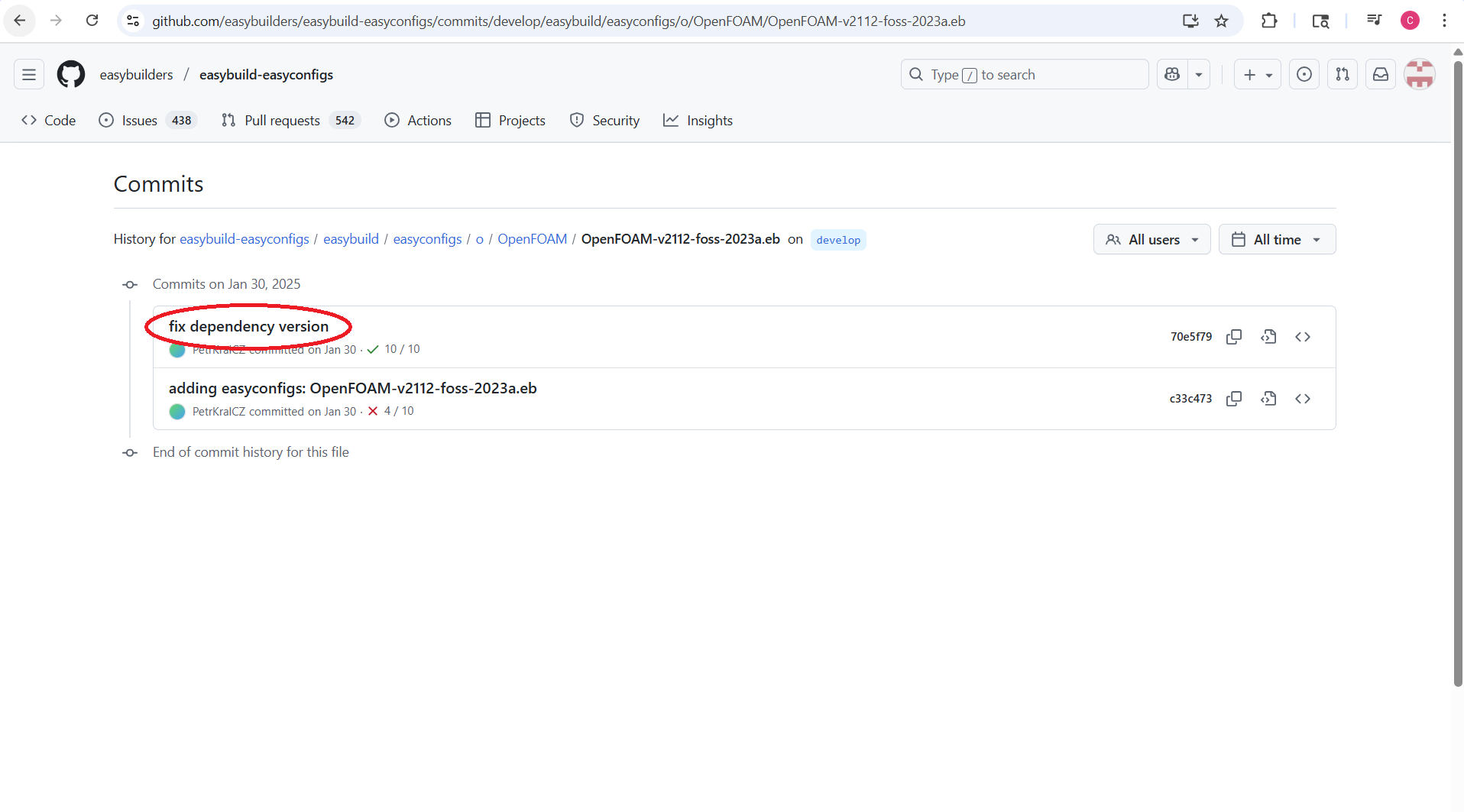This screenshot has width=1464, height=812.
Task: Open the notifications inbox icon
Action: (x=1380, y=74)
